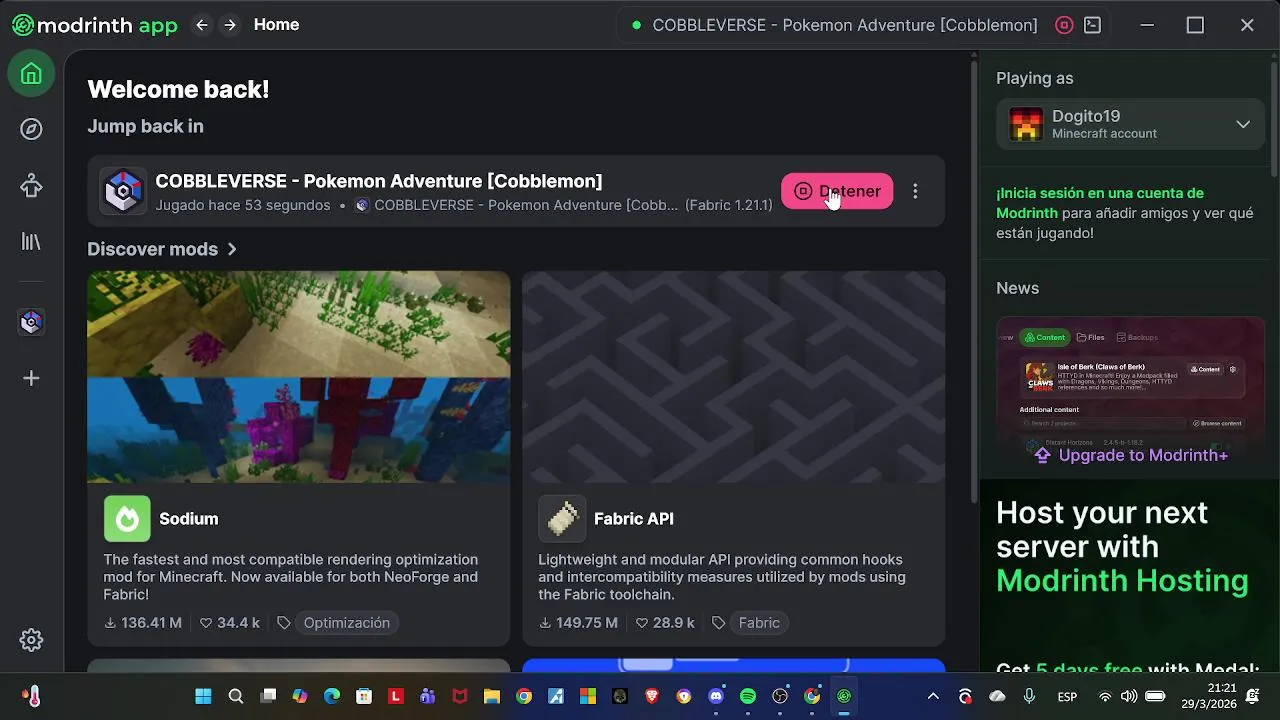1280x720 pixels.
Task: Open logs terminal icon in title bar
Action: [1093, 25]
